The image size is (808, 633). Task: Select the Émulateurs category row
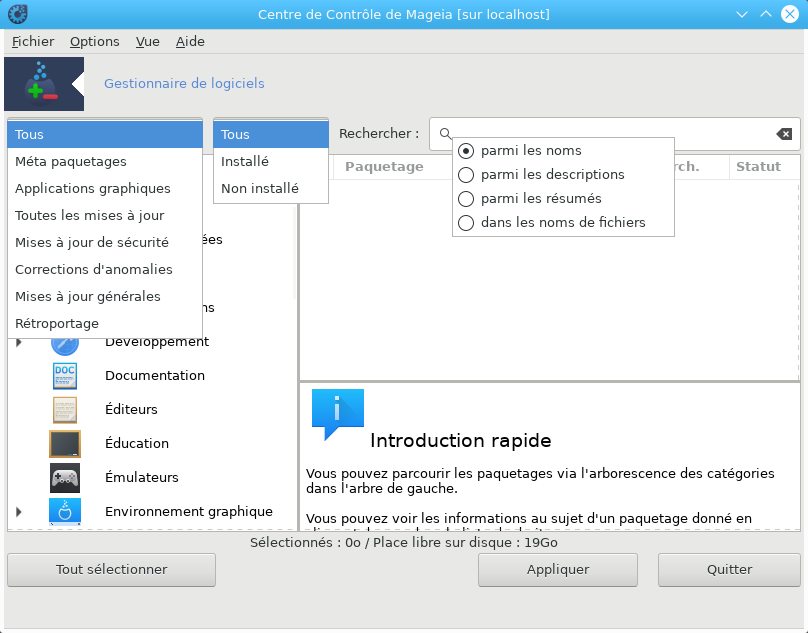coord(155,478)
